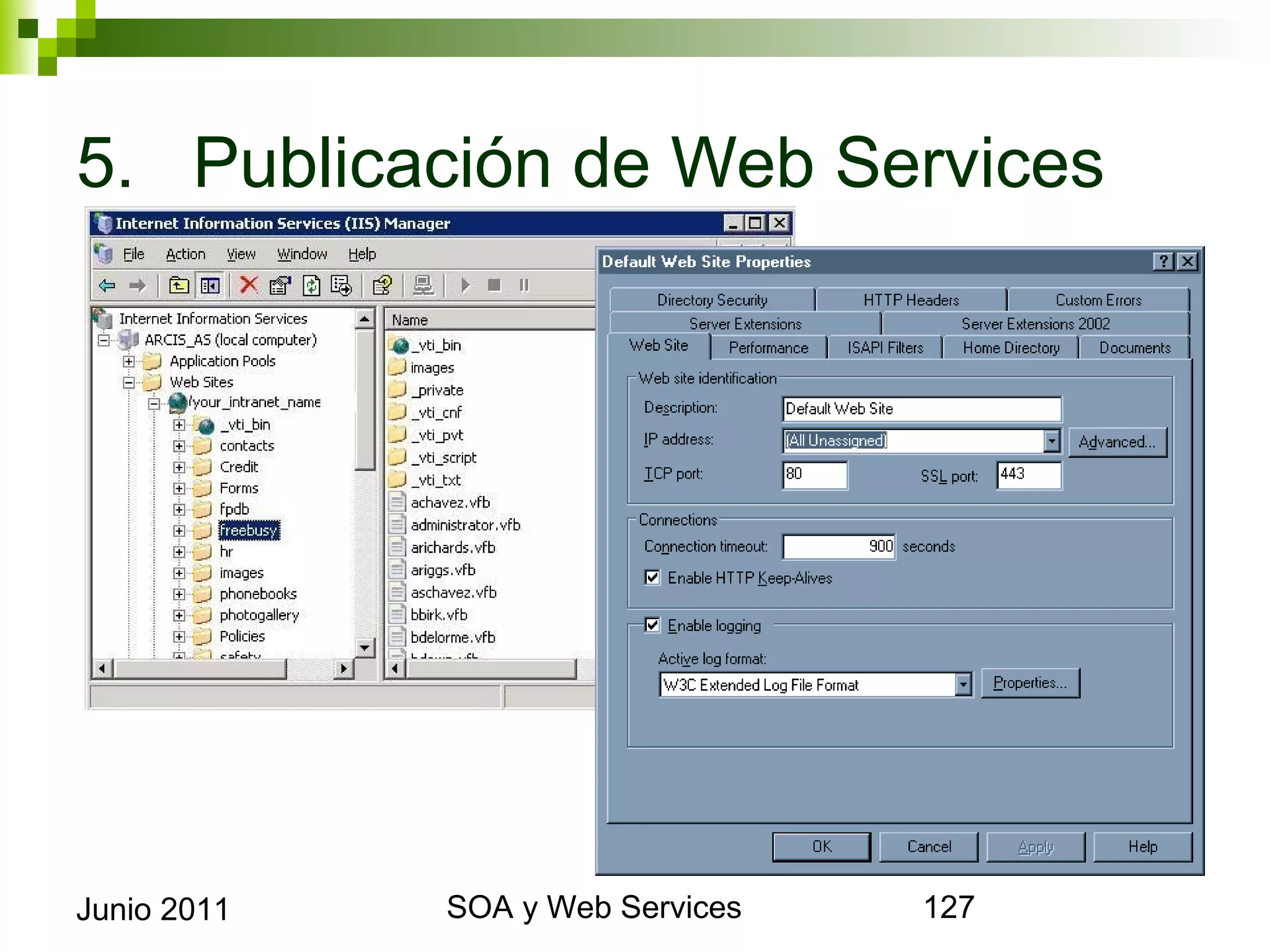
Task: Collapse the your_intranet_name site node
Action: point(154,404)
